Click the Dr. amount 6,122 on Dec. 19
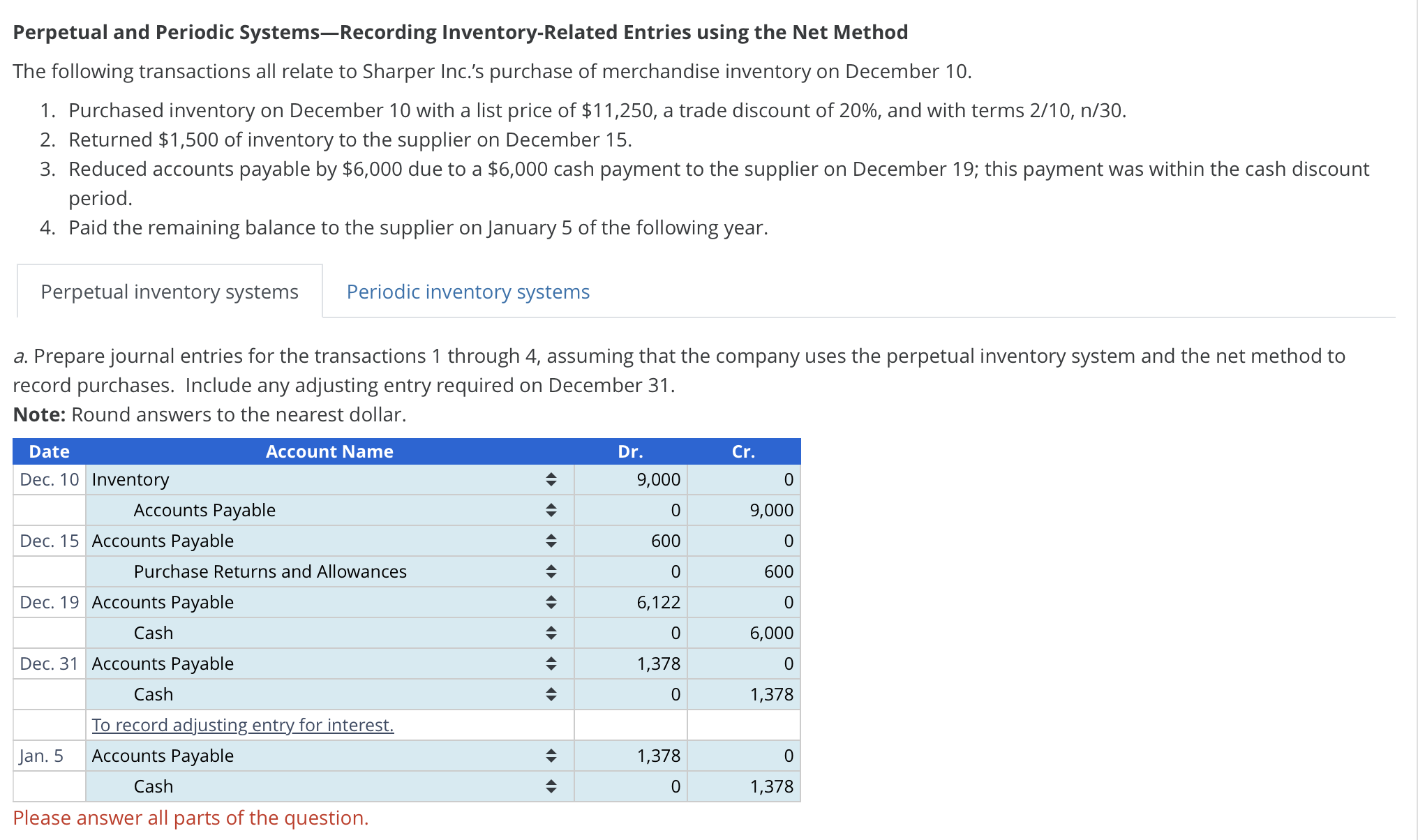This screenshot has width=1418, height=840. [628, 602]
